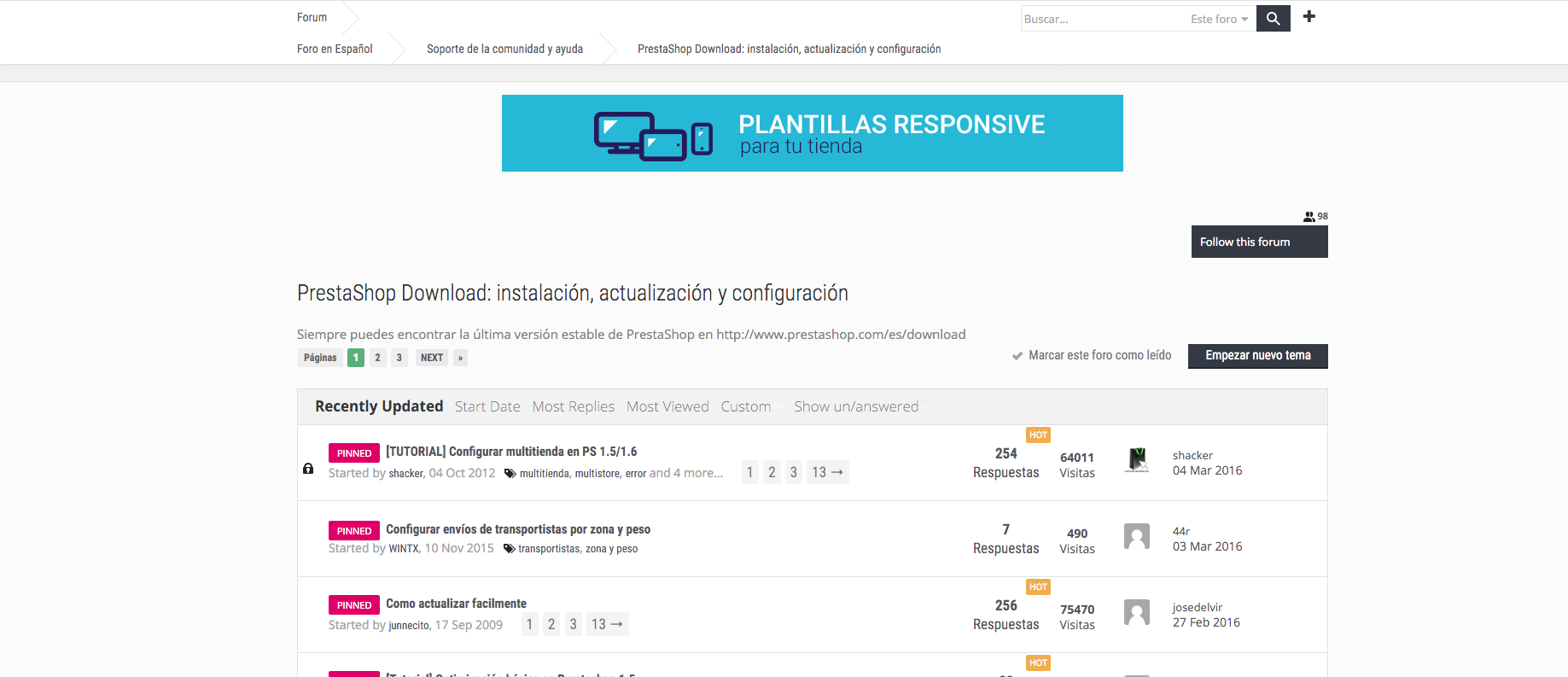Click 254 Respuestas count

tap(1006, 463)
